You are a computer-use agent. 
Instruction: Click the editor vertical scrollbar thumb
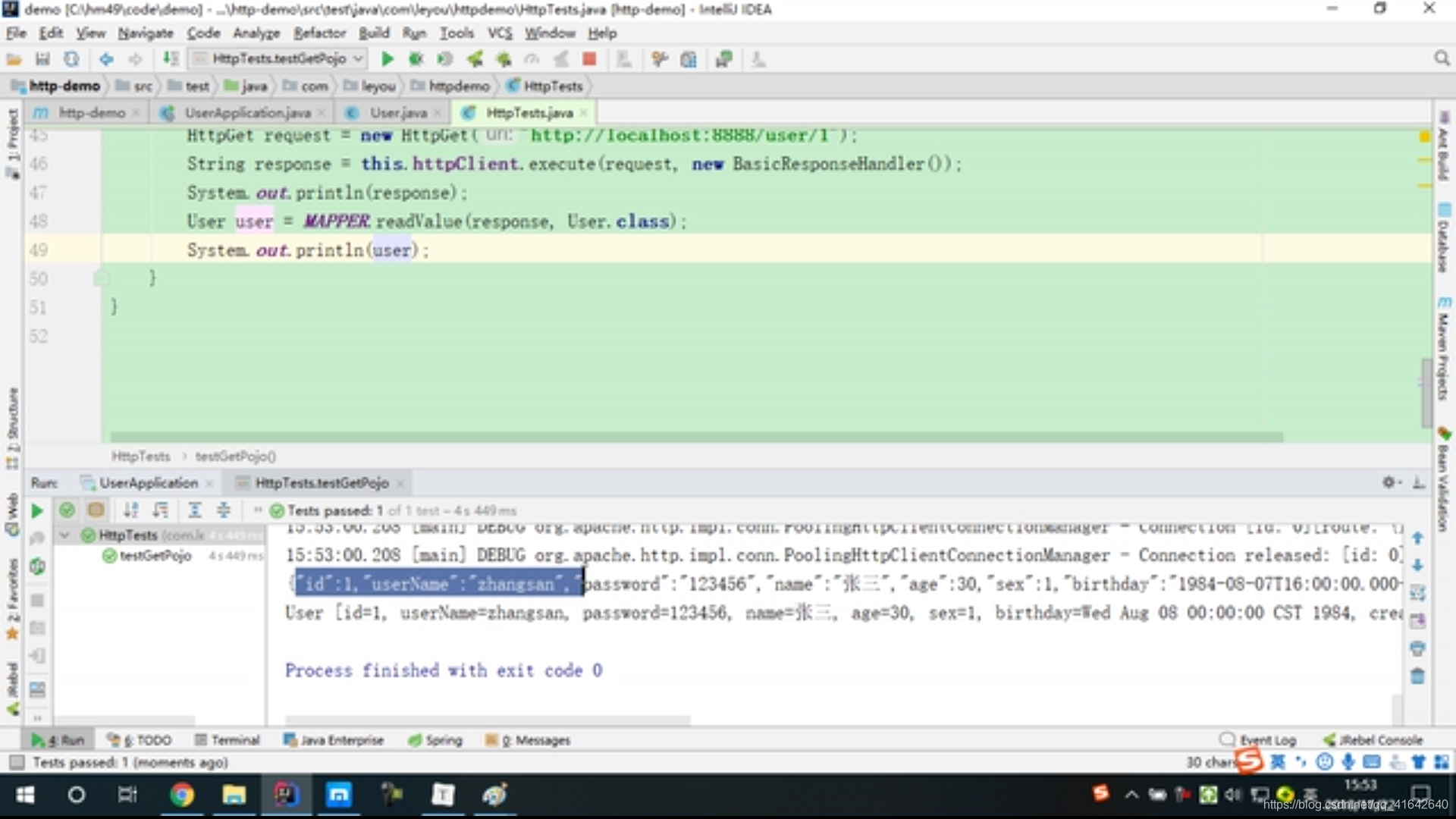1426,392
